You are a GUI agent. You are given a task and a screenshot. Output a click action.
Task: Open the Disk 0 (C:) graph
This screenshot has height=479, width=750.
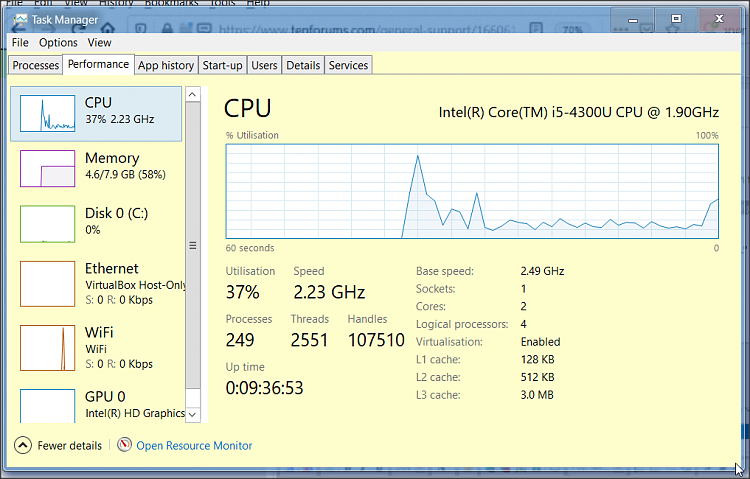(48, 224)
